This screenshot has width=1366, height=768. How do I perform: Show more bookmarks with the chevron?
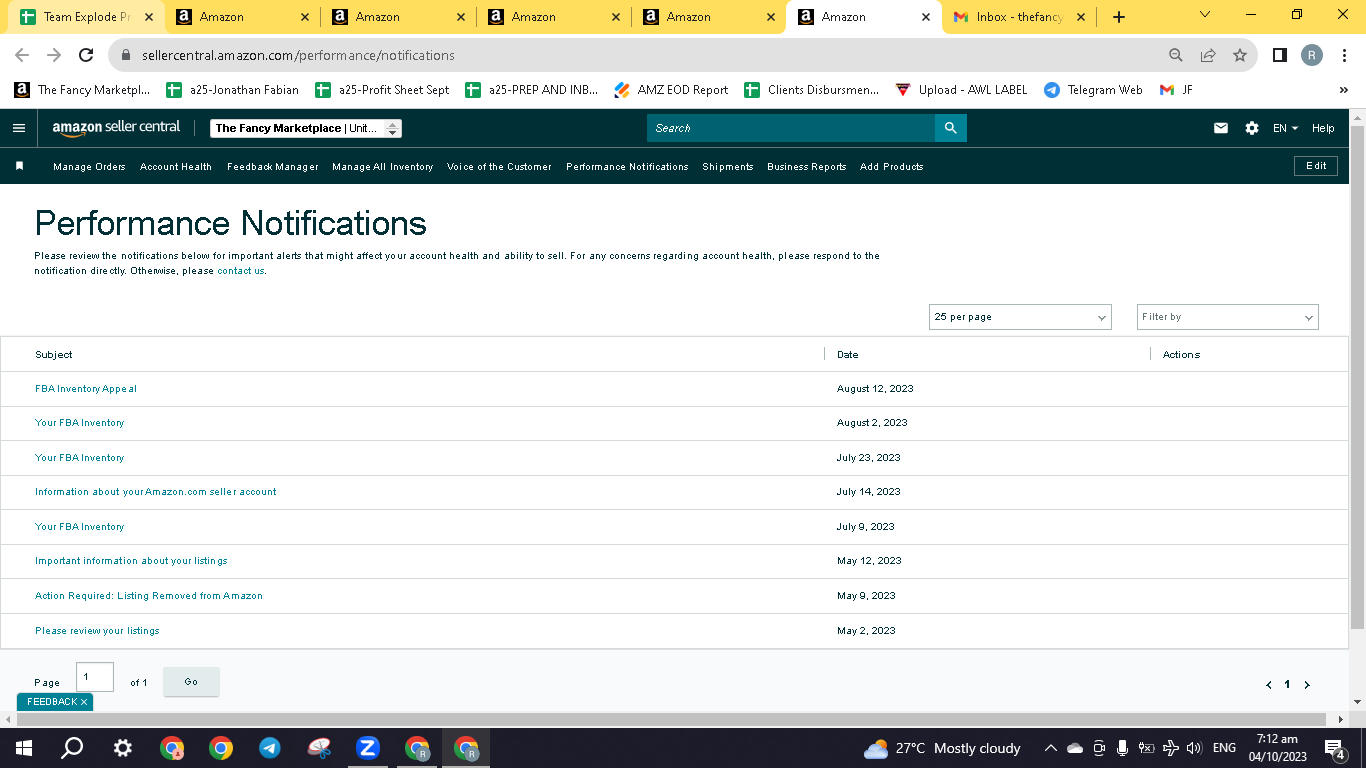(1343, 90)
